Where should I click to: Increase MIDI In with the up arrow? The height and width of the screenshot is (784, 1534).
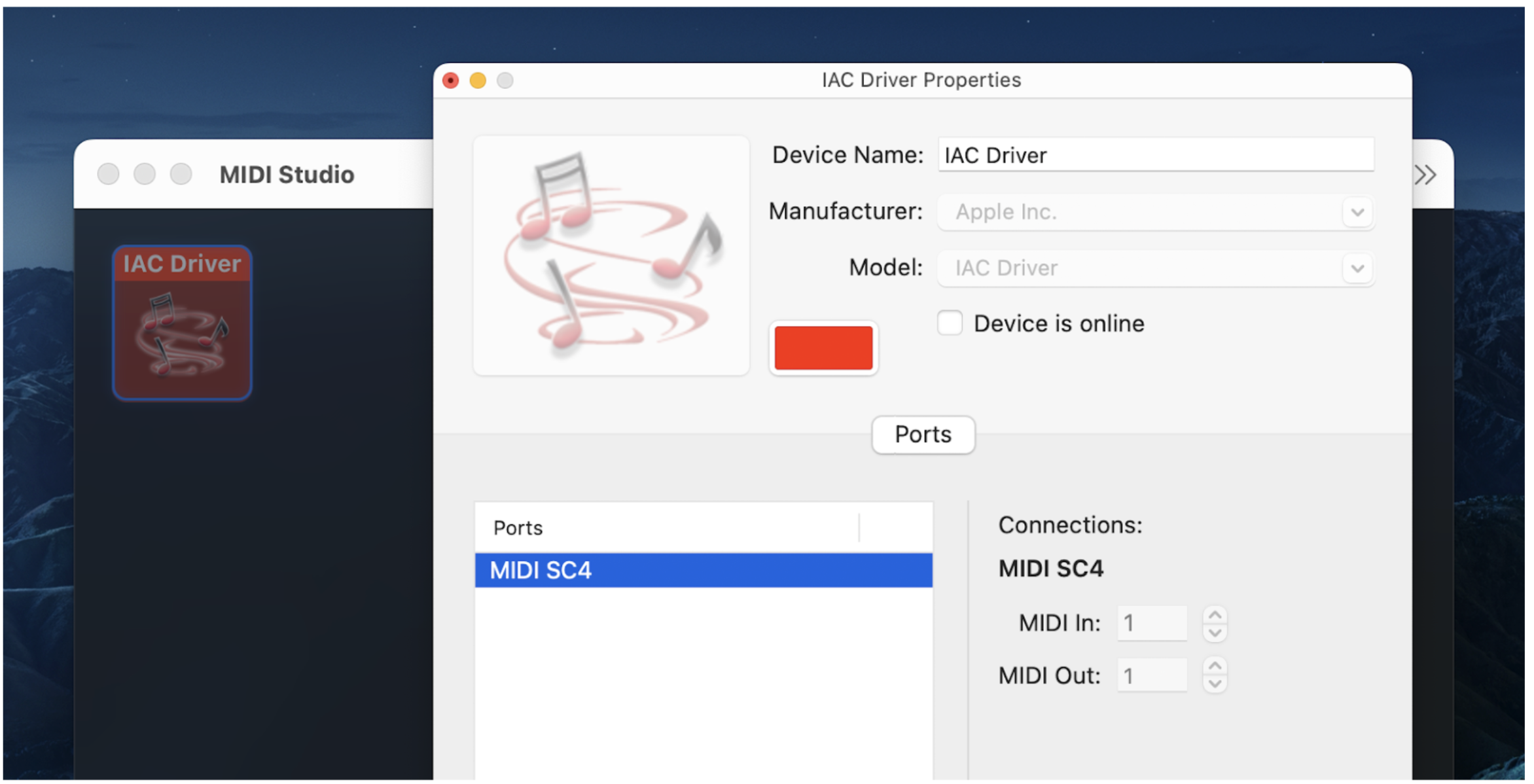[x=1215, y=615]
